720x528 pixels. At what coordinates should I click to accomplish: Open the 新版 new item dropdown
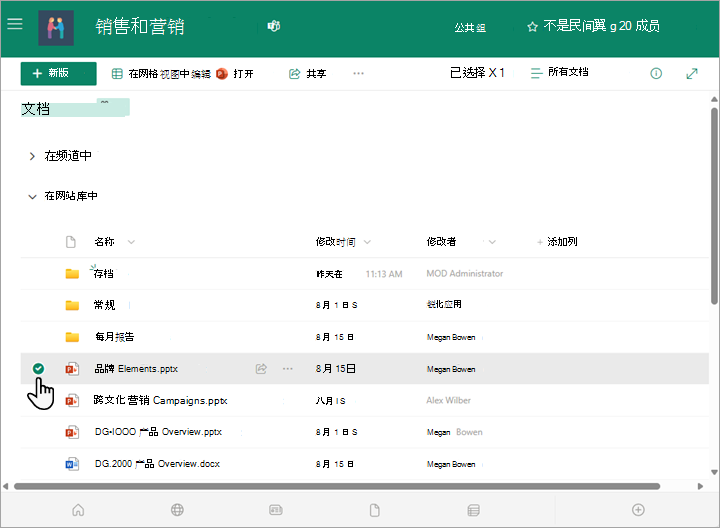(58, 73)
